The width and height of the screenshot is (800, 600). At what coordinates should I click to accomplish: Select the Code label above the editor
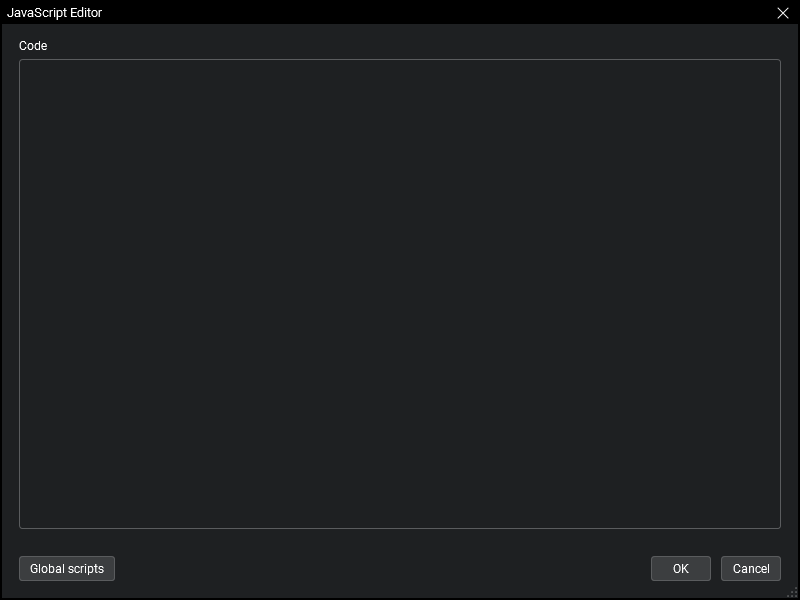tap(33, 46)
